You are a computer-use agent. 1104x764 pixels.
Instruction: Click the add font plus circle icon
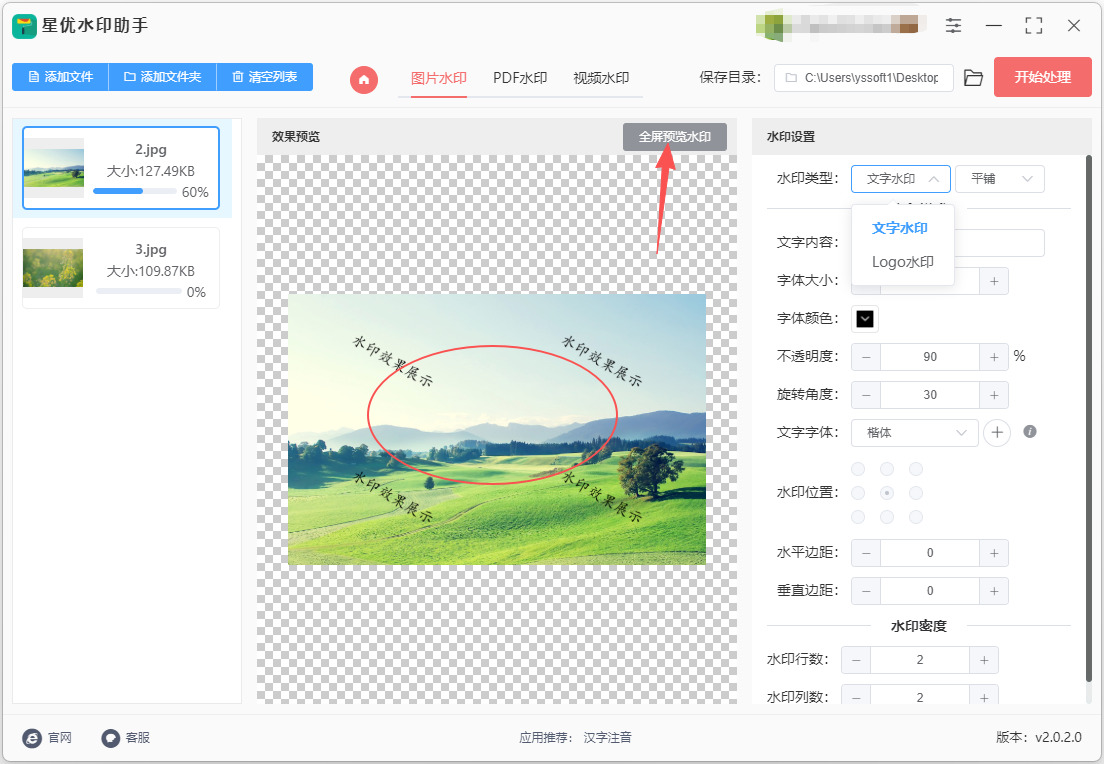click(997, 432)
